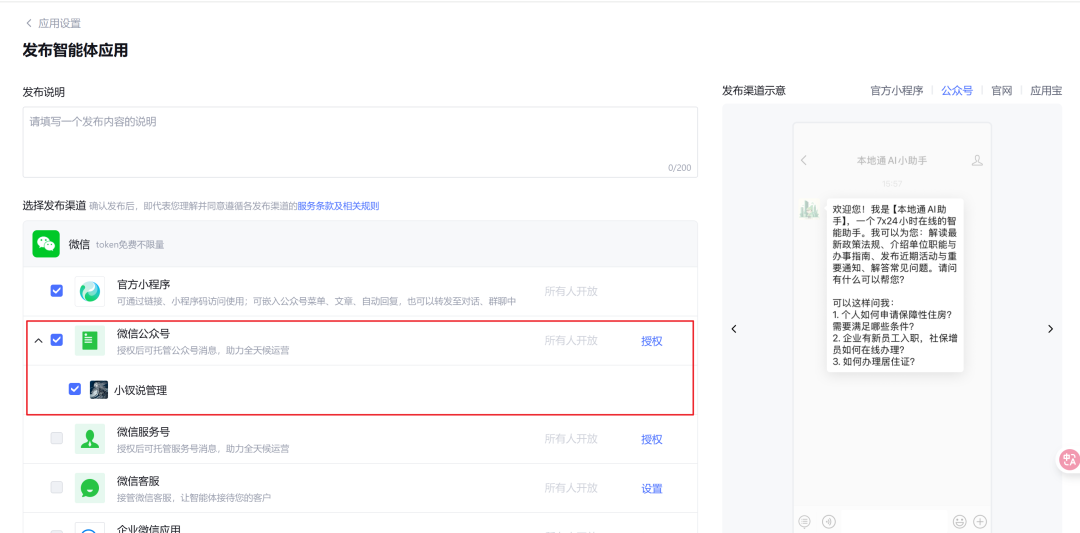Uncheck the 微信公众号 channel checkbox
This screenshot has height=533, width=1080.
point(57,340)
